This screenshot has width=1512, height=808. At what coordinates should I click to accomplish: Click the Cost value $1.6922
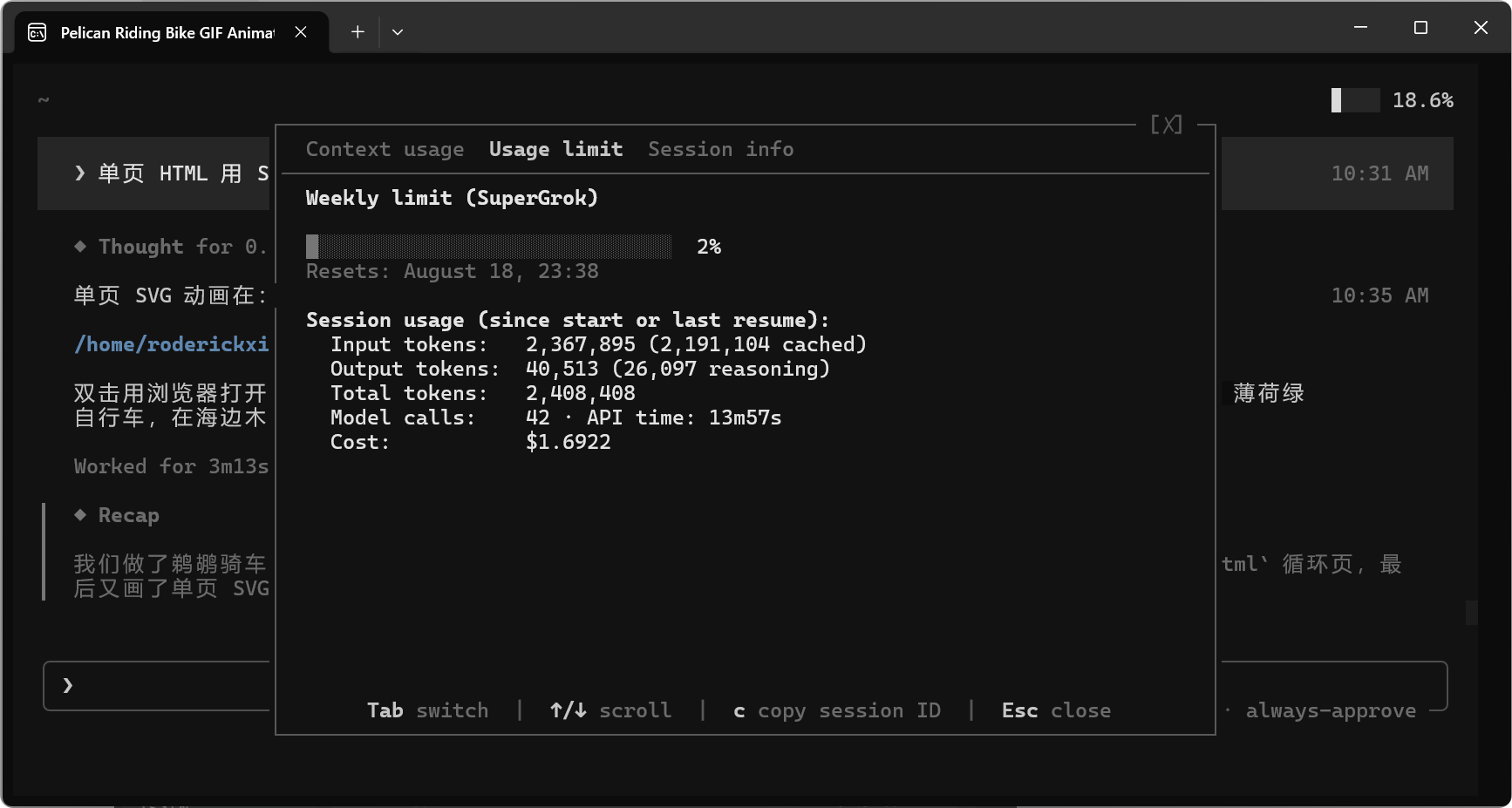point(568,442)
